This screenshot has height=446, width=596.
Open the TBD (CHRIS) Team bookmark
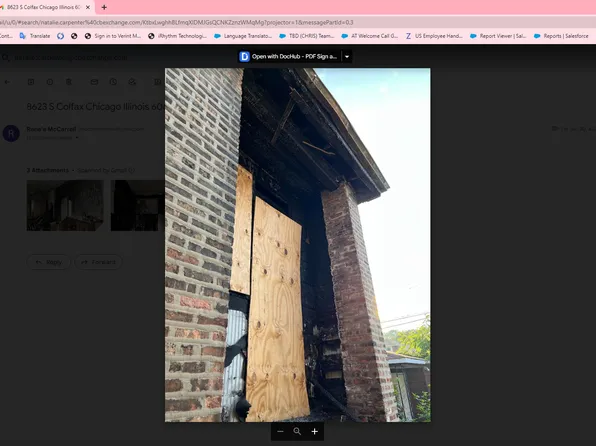tap(307, 36)
